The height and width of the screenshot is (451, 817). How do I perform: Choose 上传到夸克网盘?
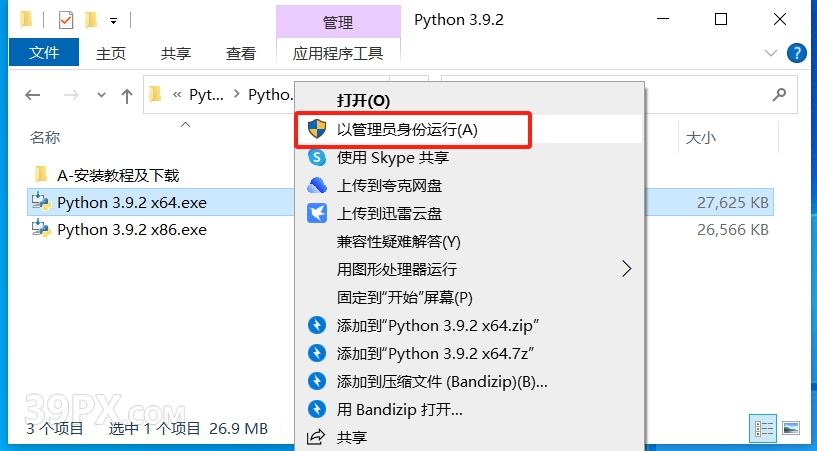pos(469,185)
